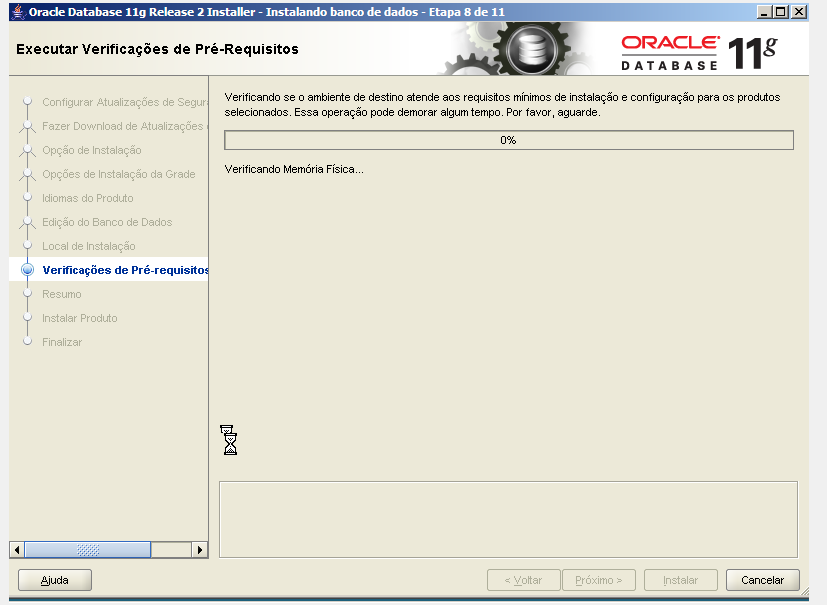Select the Configurar Atualizações de Segurança step
Viewport: 827px width, 605px height.
coord(125,102)
